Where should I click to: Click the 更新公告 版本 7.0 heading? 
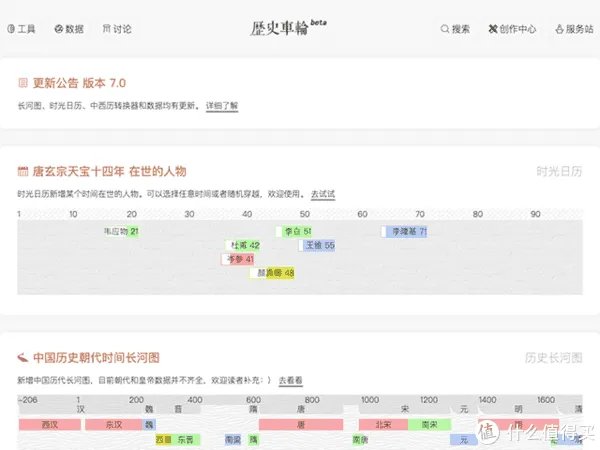tap(79, 83)
